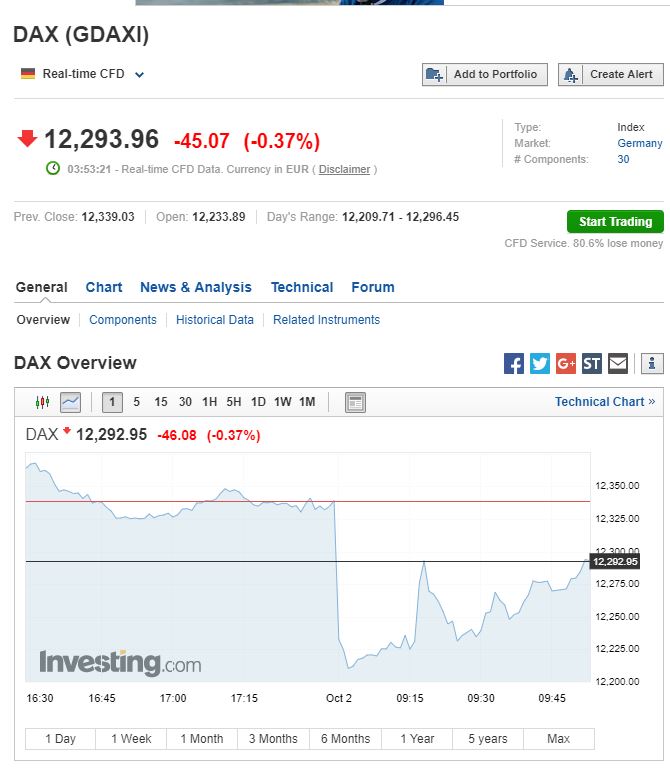670x777 pixels.
Task: Select the 1W chart interval
Action: pyautogui.click(x=283, y=402)
